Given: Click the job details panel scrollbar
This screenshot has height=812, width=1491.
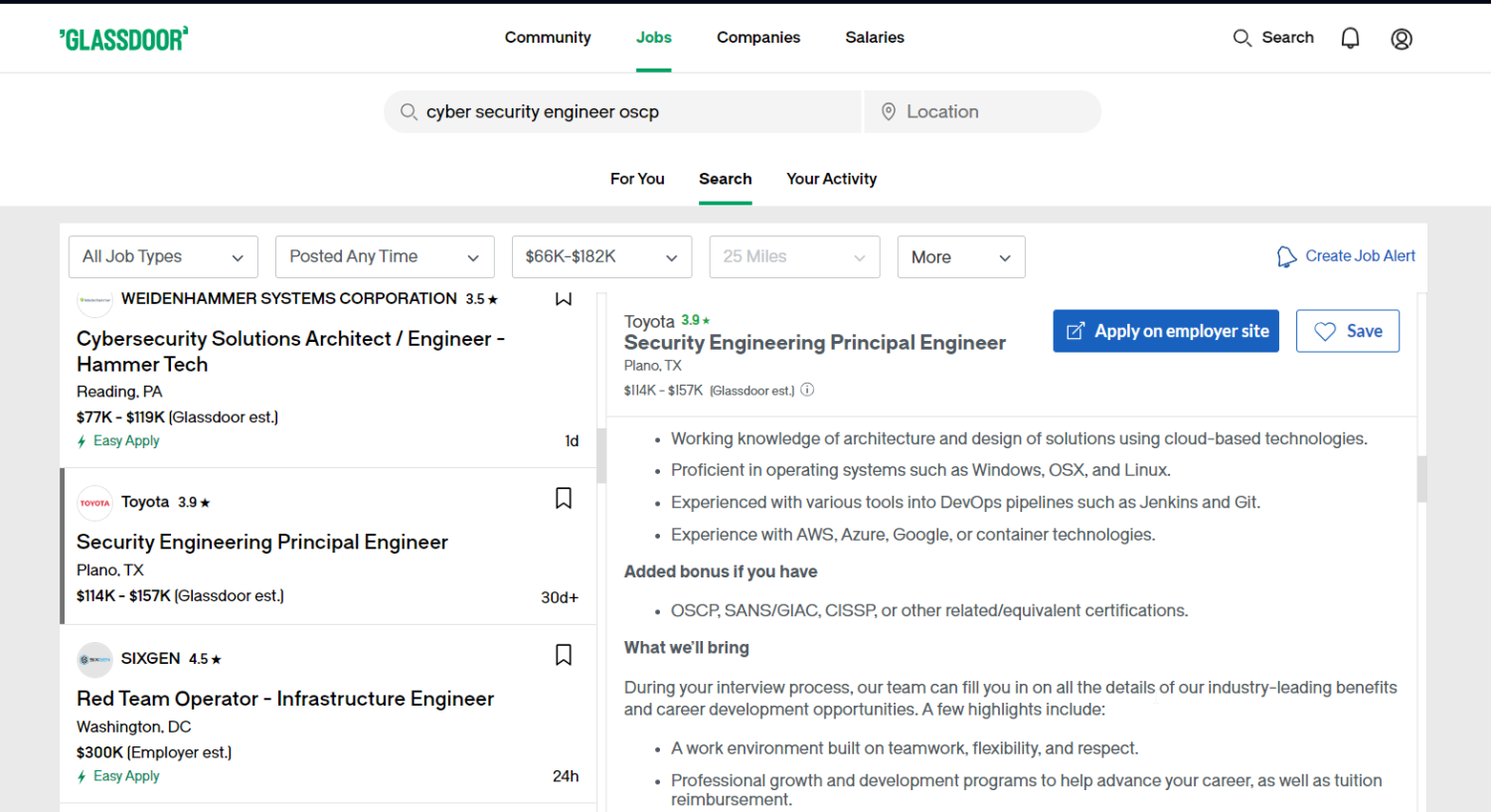Looking at the screenshot, I should tap(1421, 479).
